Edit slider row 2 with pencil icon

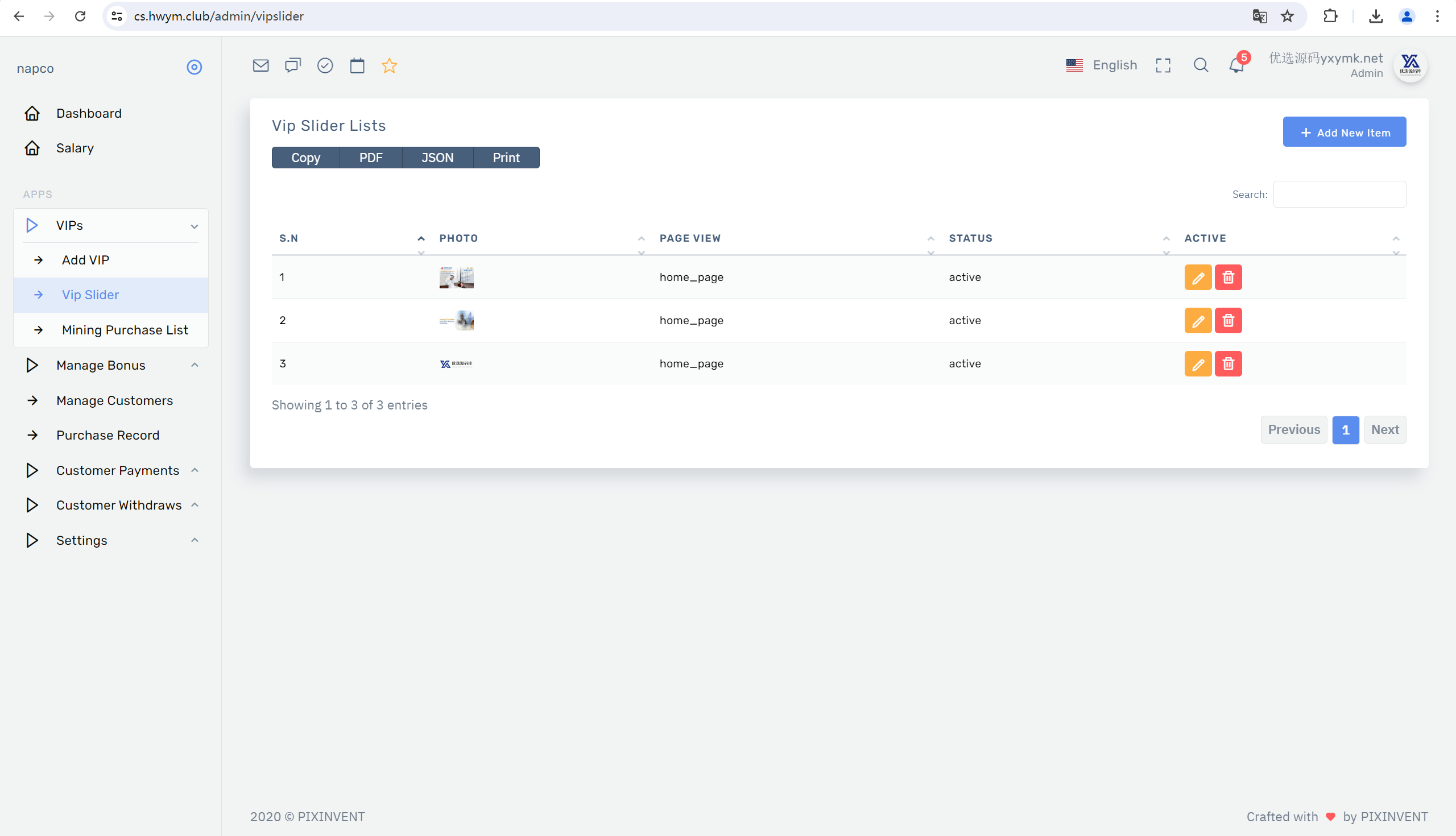(x=1198, y=320)
